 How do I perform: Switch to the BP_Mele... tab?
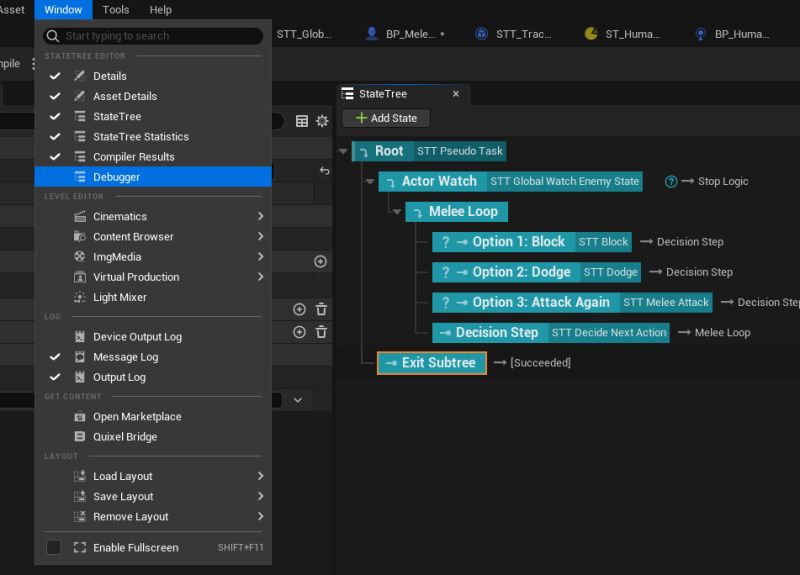(x=406, y=34)
